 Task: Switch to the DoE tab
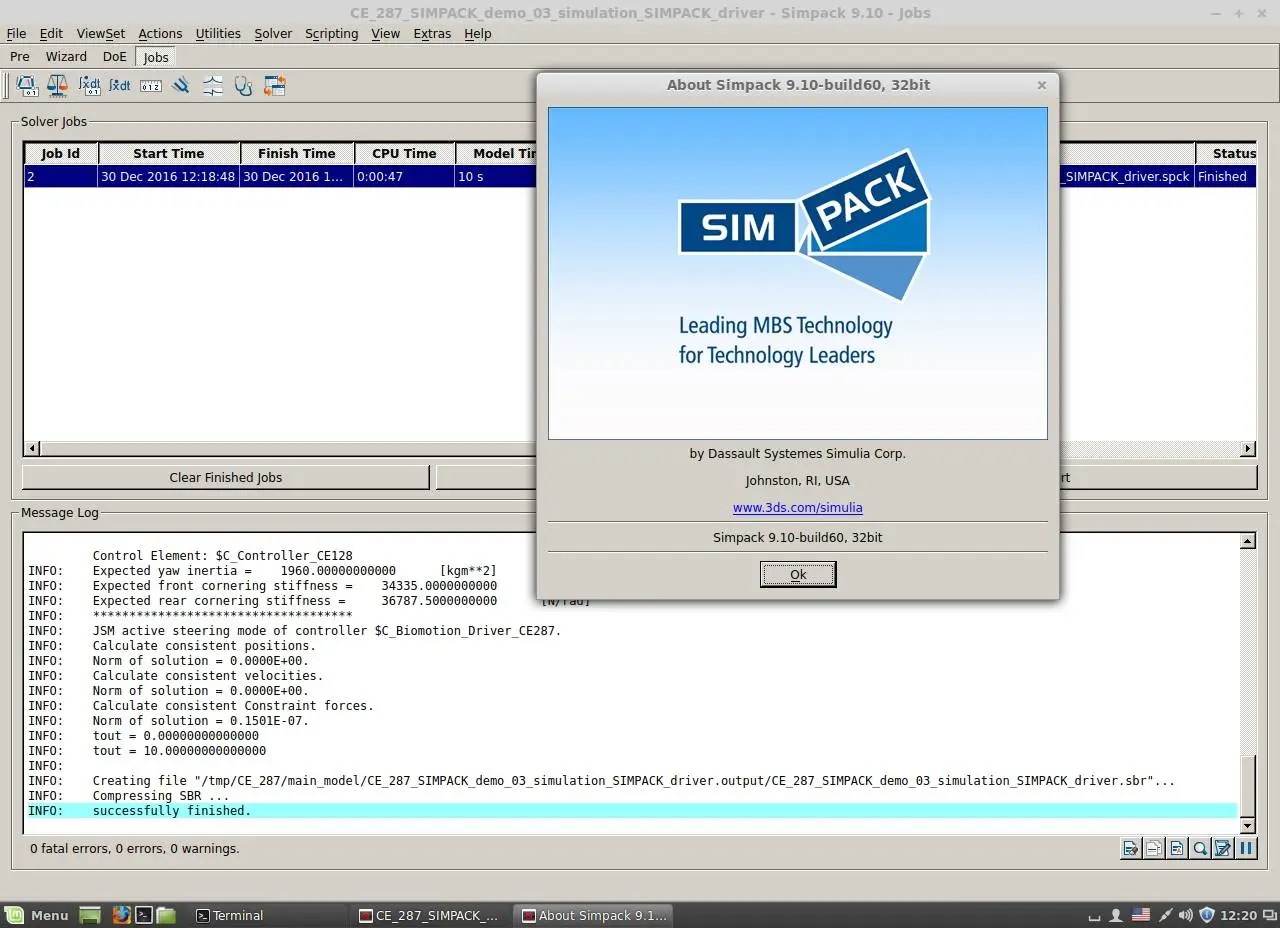point(115,57)
